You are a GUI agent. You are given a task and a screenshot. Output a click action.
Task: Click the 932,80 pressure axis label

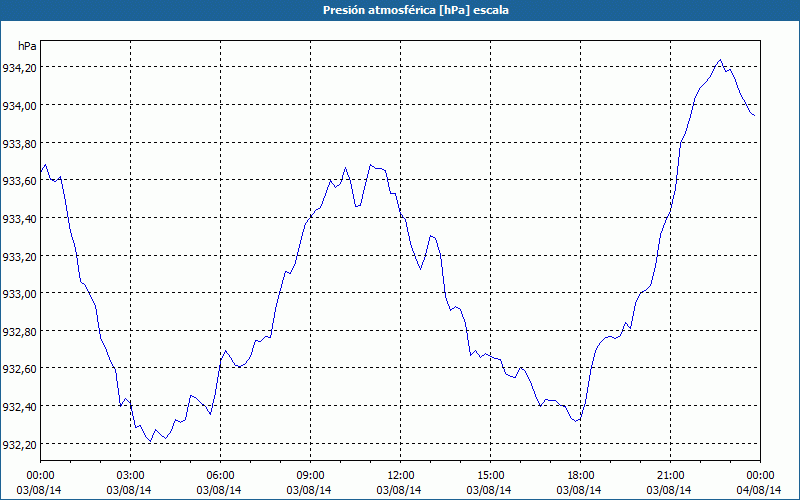pyautogui.click(x=19, y=332)
